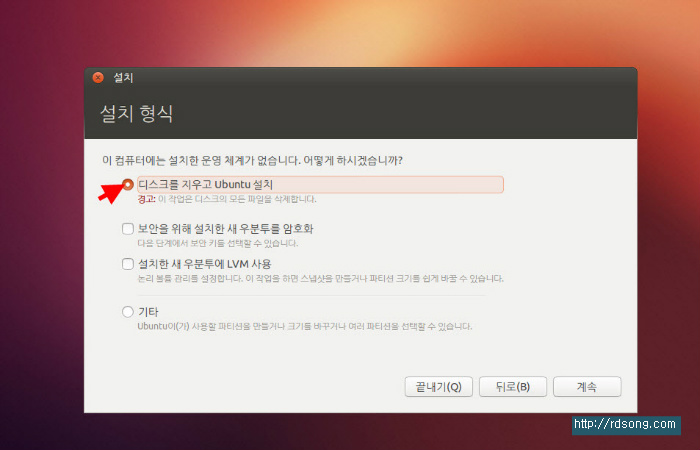
Task: Select the 디스크를 지우고 Ubuntu 설치 radio button
Action: [127, 184]
